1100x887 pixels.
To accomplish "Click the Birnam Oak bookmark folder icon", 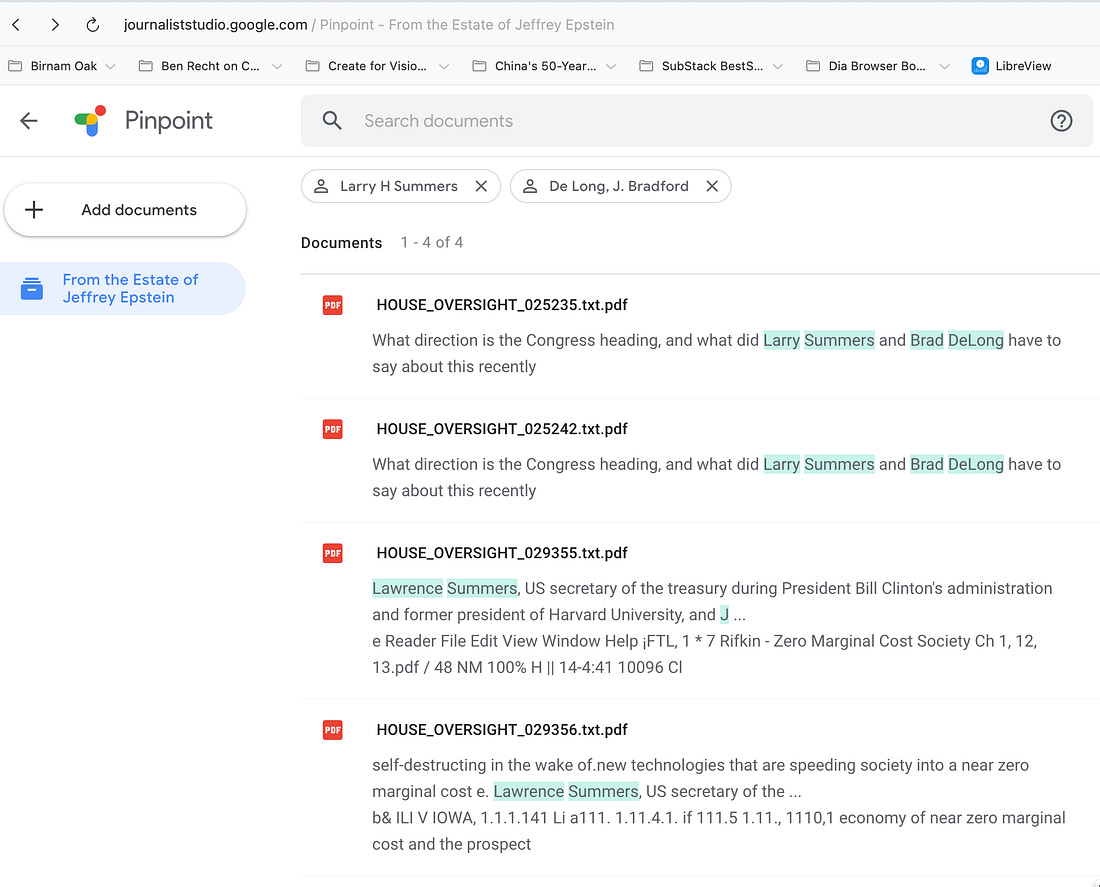I will [15, 66].
